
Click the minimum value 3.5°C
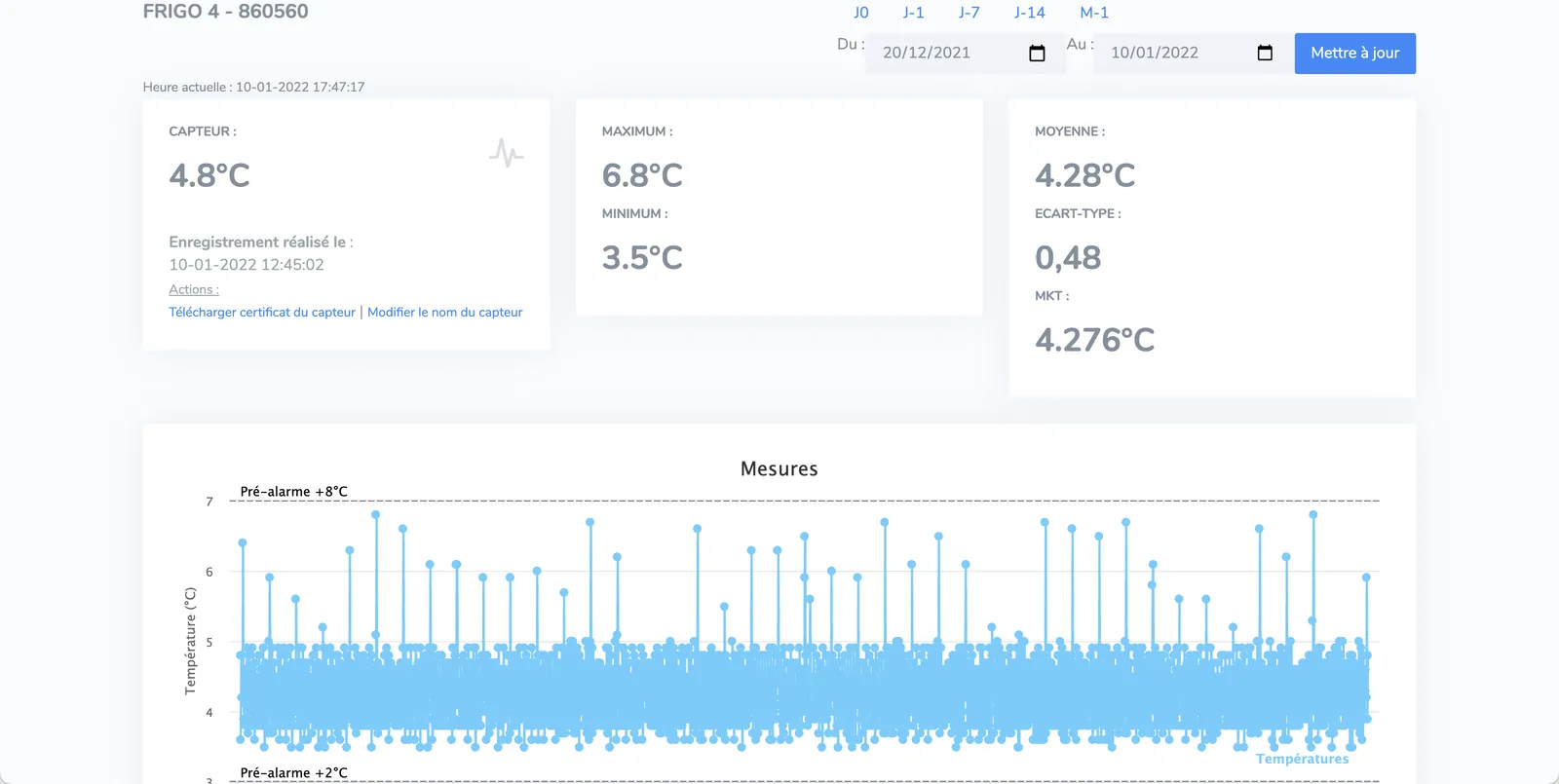point(642,258)
